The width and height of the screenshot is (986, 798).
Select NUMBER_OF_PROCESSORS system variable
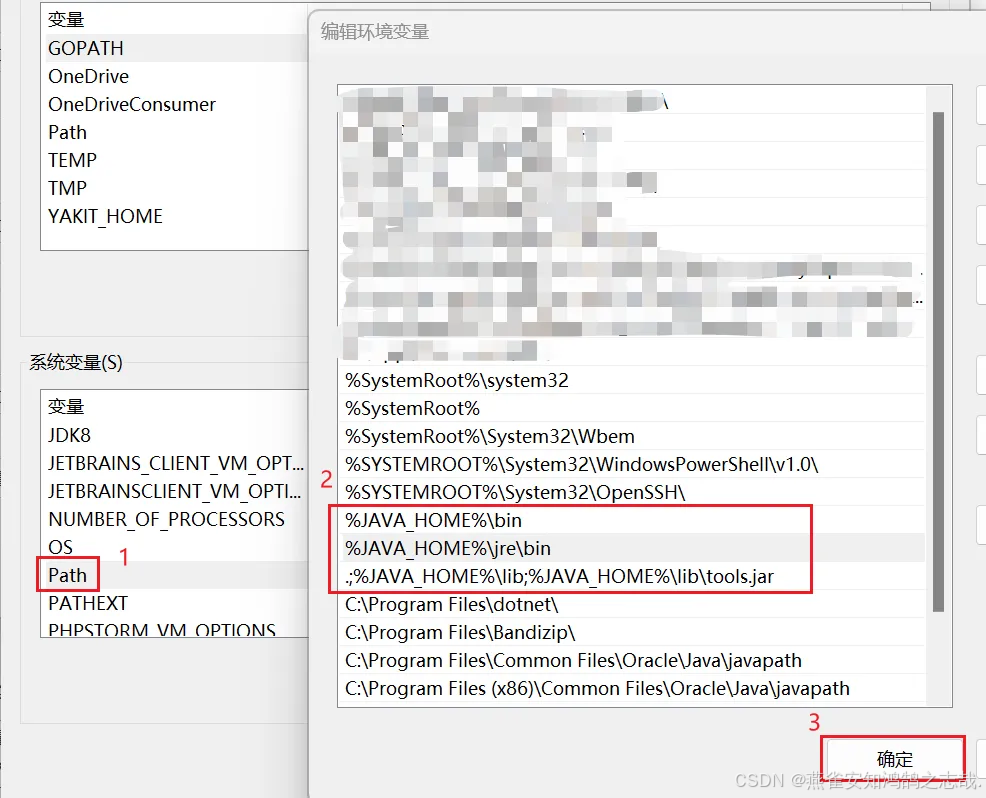point(166,519)
